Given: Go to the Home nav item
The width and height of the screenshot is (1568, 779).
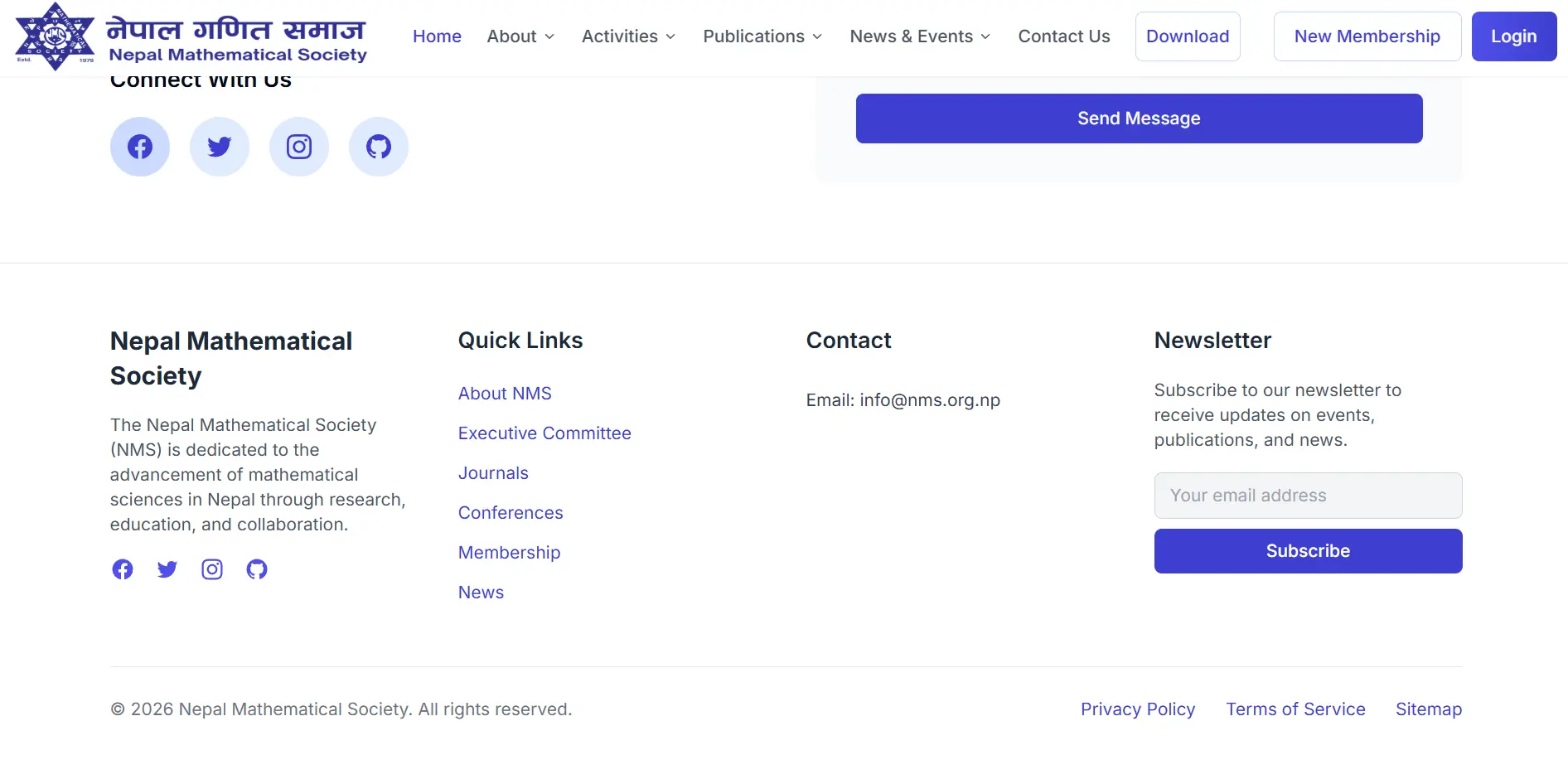Looking at the screenshot, I should click(x=437, y=36).
